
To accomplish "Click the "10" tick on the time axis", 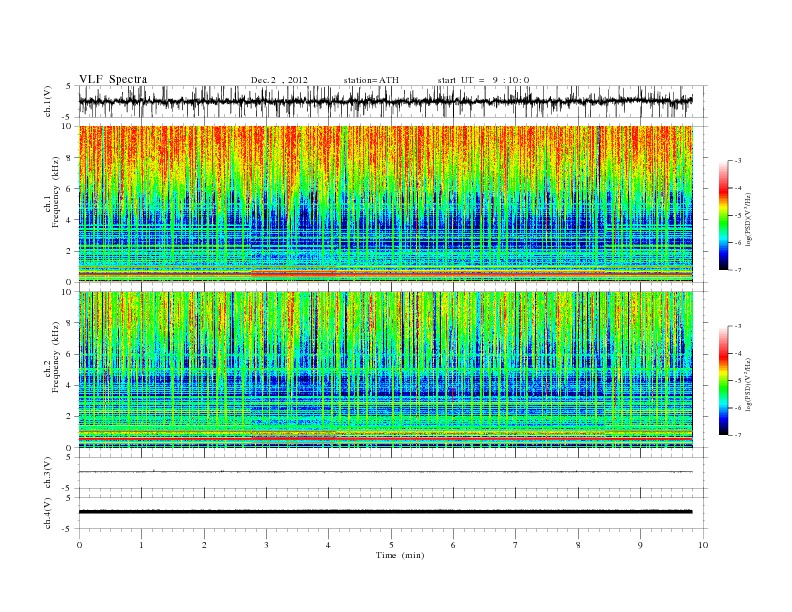I will [x=703, y=545].
